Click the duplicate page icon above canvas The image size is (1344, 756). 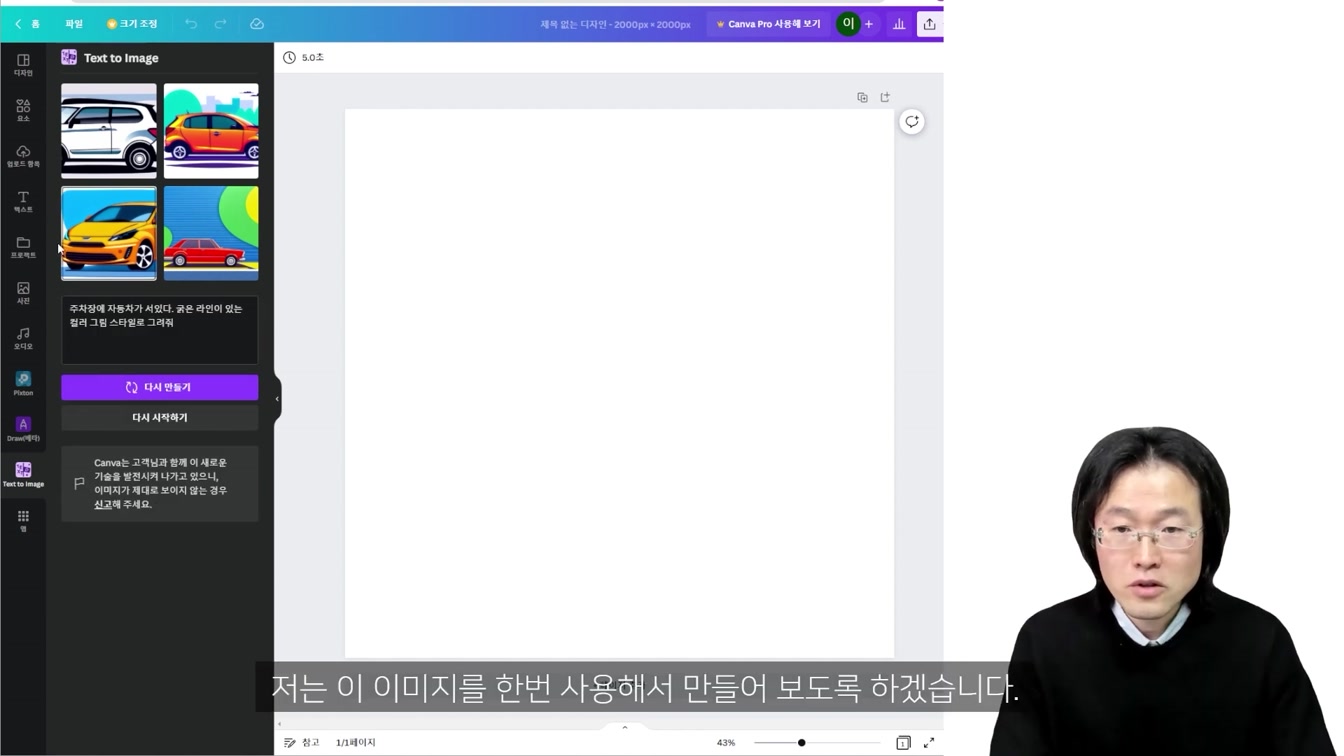click(862, 97)
